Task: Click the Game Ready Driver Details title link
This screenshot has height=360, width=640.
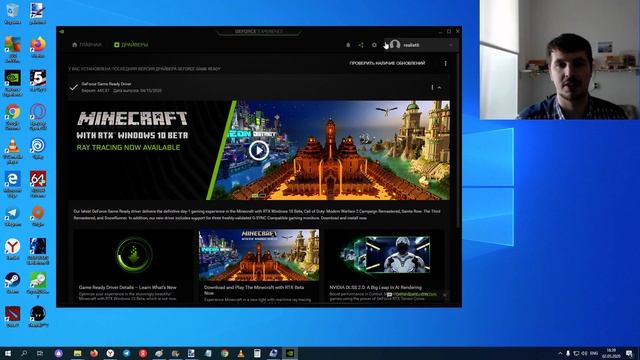Action: (127, 287)
